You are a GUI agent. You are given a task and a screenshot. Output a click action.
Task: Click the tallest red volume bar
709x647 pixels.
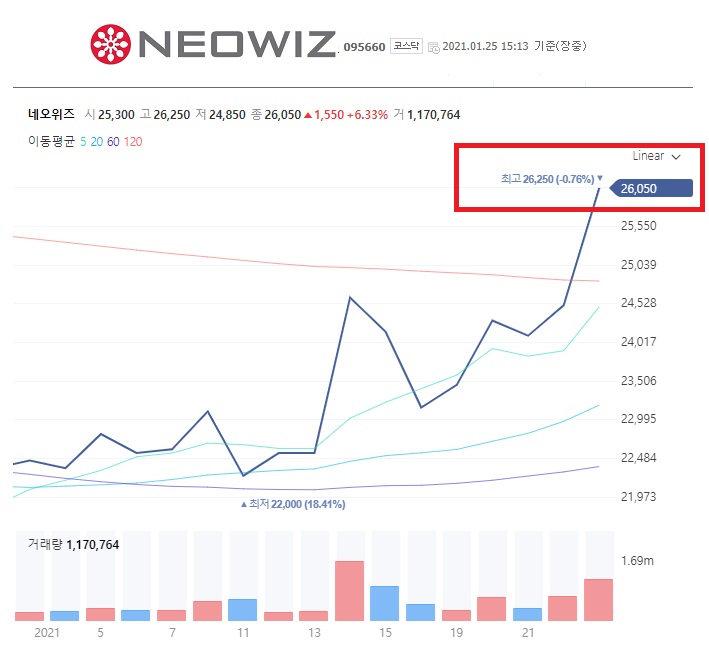pos(350,591)
